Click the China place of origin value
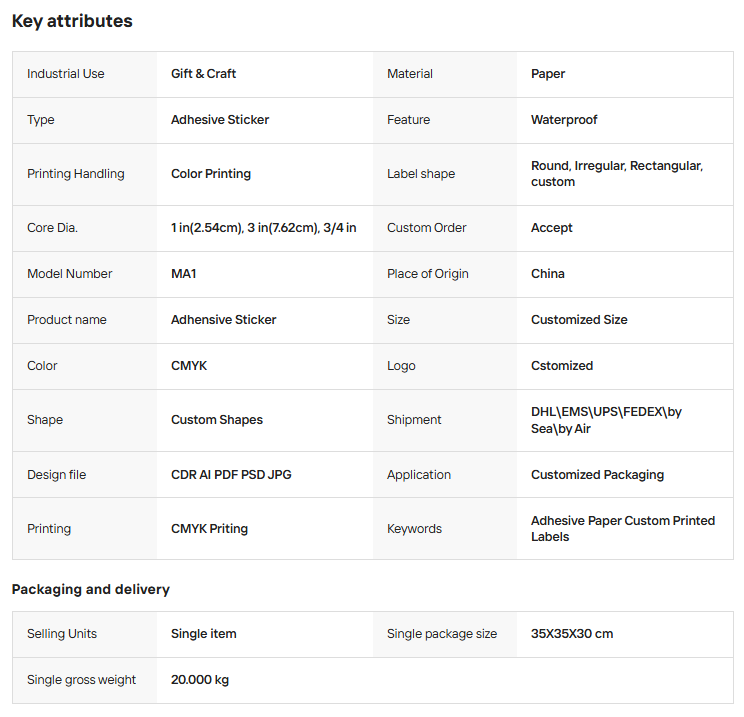 [548, 274]
